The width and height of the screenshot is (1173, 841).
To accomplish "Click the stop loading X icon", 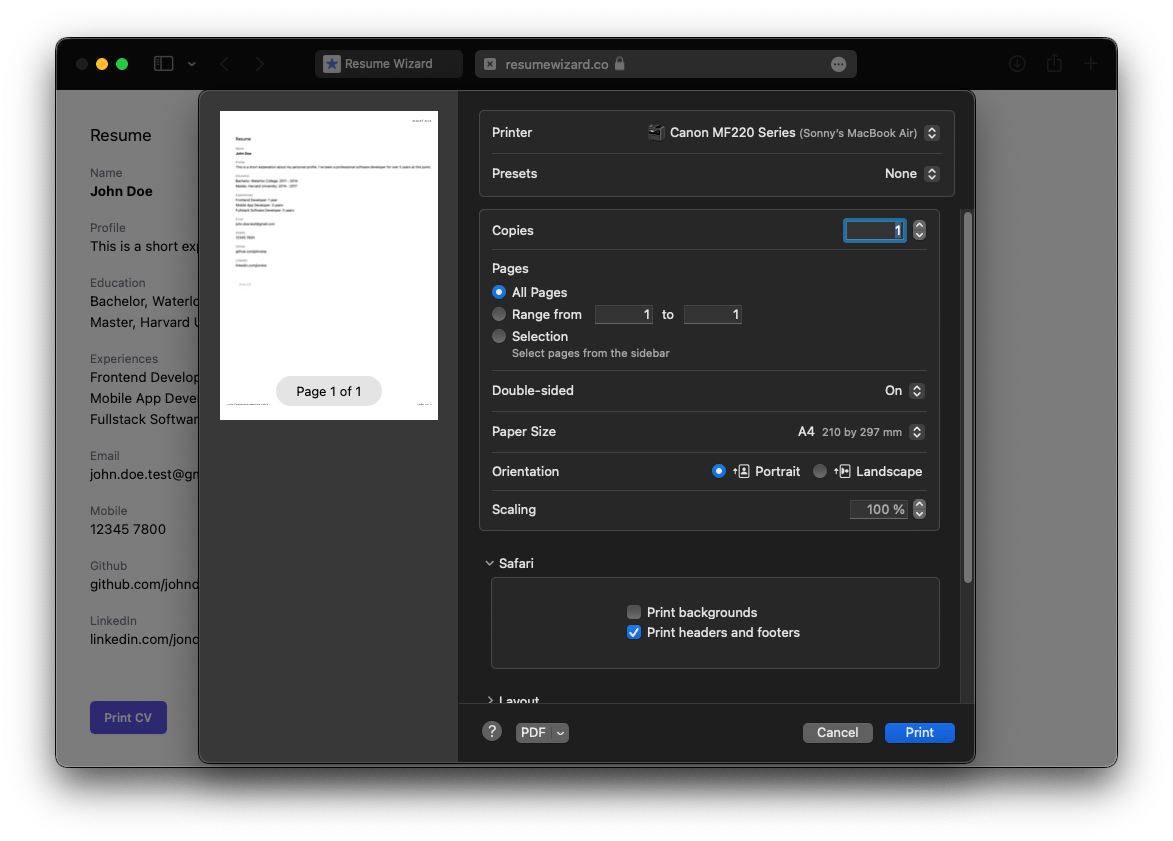I will [x=490, y=64].
